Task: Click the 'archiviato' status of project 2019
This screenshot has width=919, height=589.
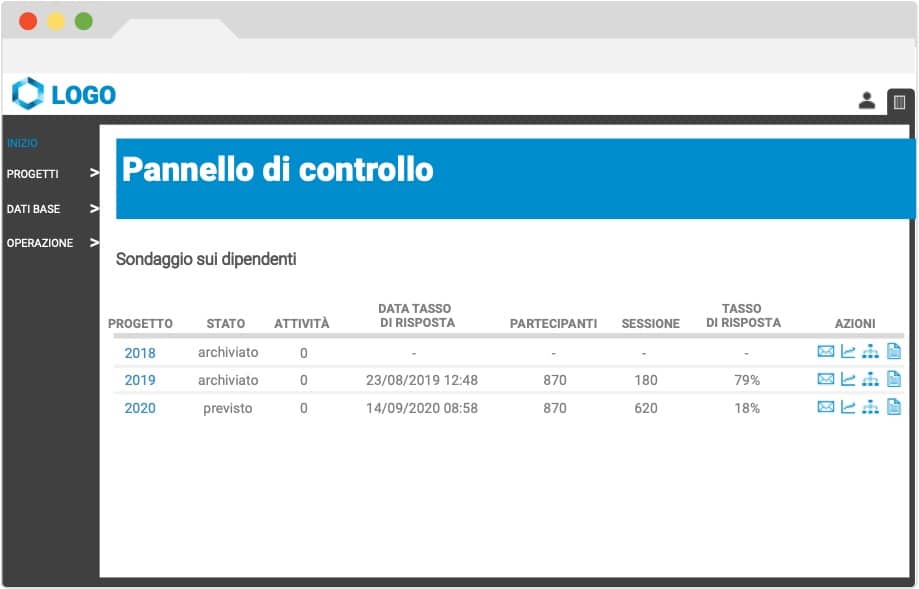Action: click(x=228, y=380)
